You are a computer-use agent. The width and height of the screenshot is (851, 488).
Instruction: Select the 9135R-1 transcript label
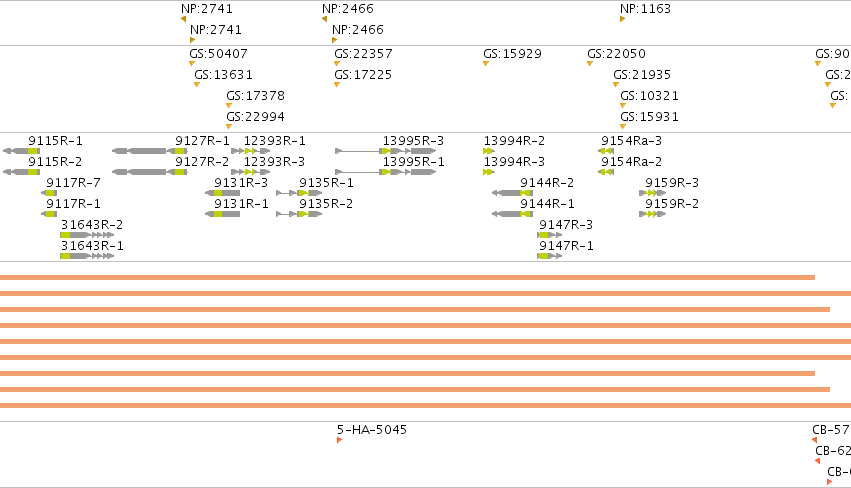(326, 183)
